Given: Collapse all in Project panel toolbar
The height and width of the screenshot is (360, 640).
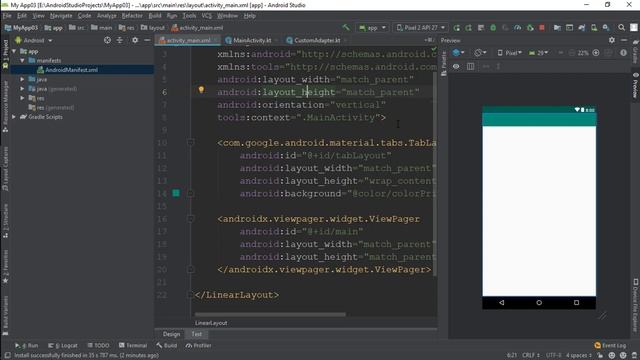Looking at the screenshot, I should pyautogui.click(x=120, y=40).
